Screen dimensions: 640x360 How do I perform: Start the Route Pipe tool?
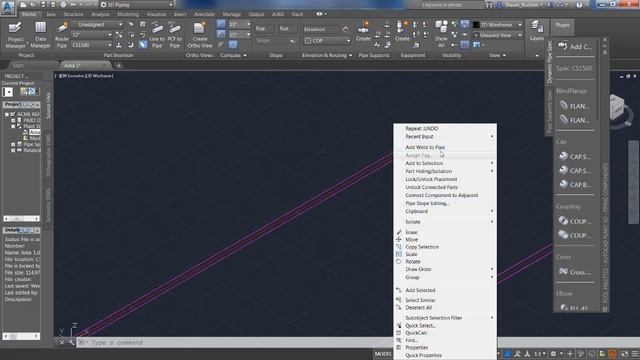[x=62, y=35]
